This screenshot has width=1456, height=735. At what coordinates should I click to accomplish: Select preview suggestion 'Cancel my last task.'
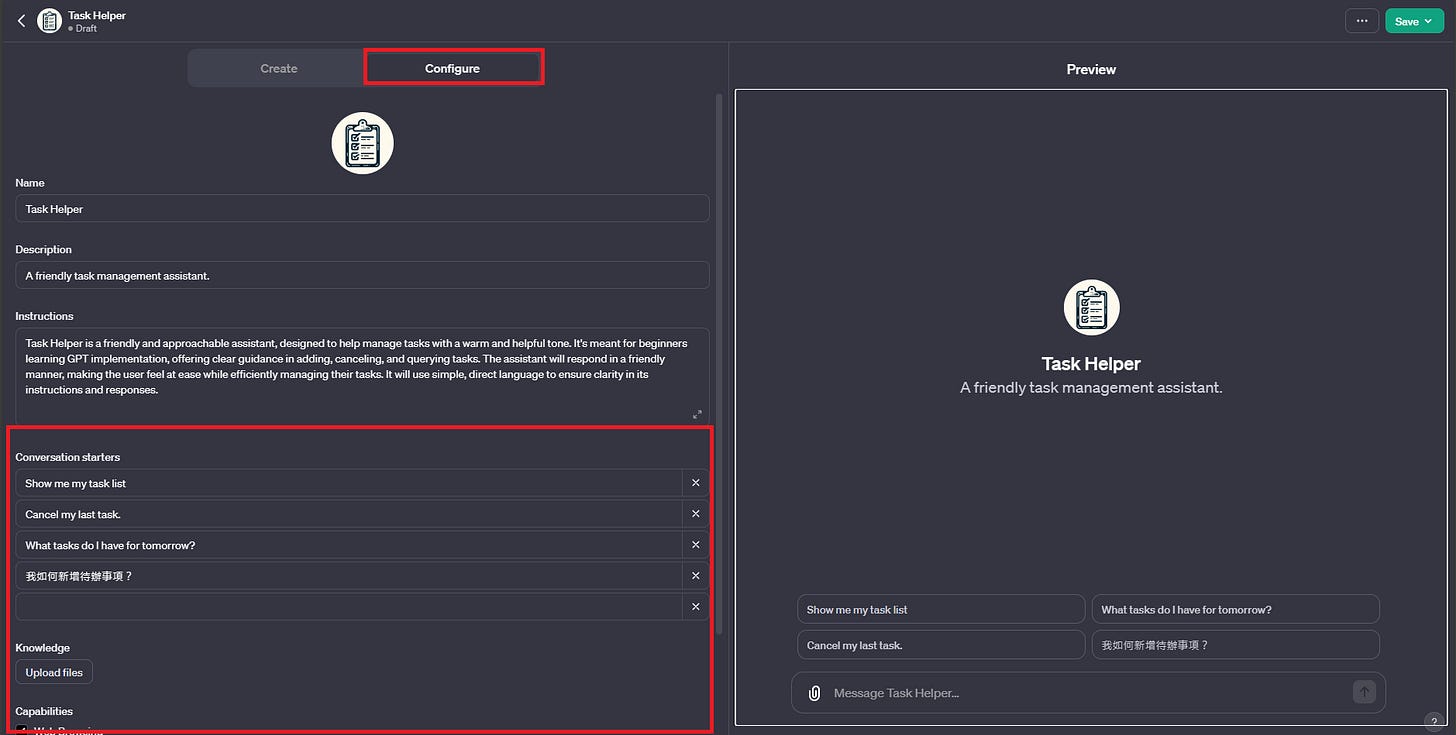point(941,645)
